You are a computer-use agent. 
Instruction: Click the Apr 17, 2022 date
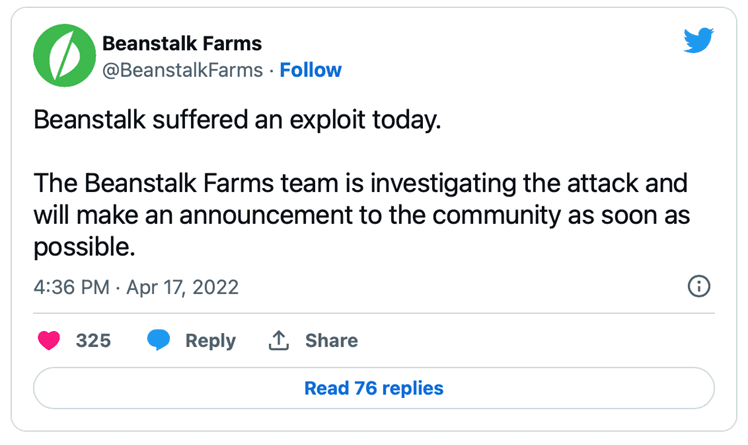pos(182,287)
